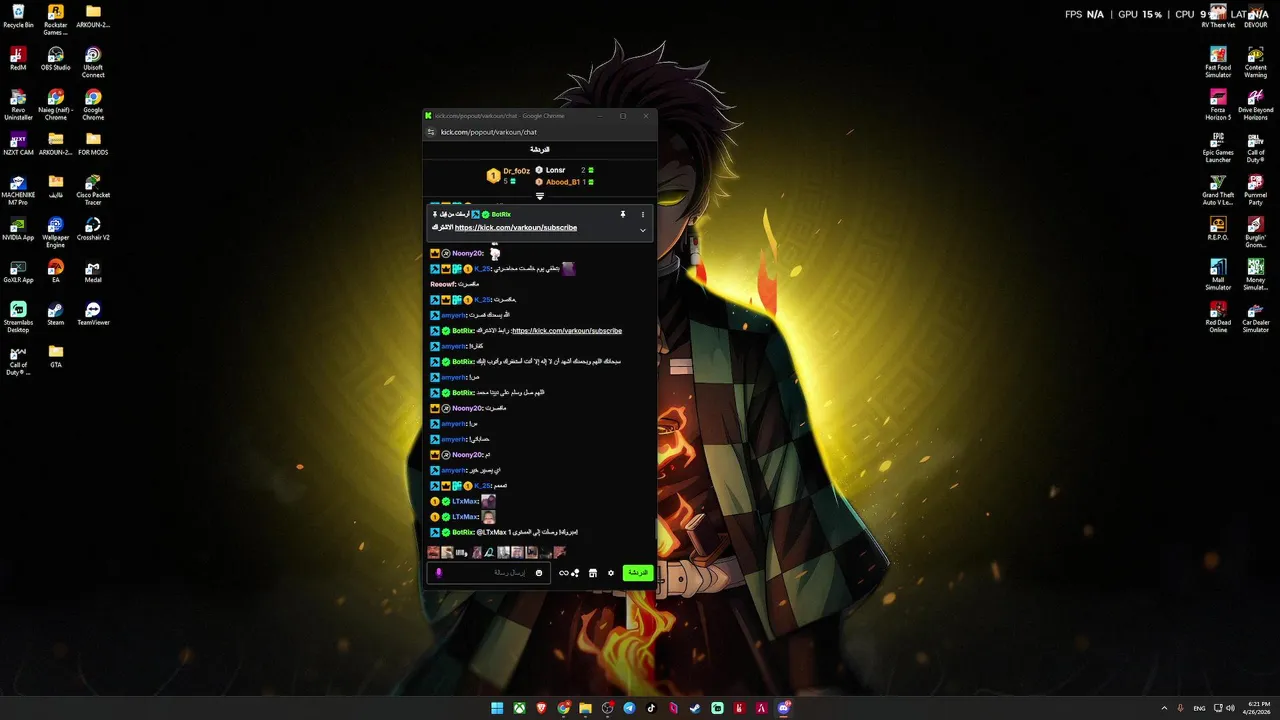Open three-dot menu of pinned message
This screenshot has width=1280, height=720.
(643, 214)
